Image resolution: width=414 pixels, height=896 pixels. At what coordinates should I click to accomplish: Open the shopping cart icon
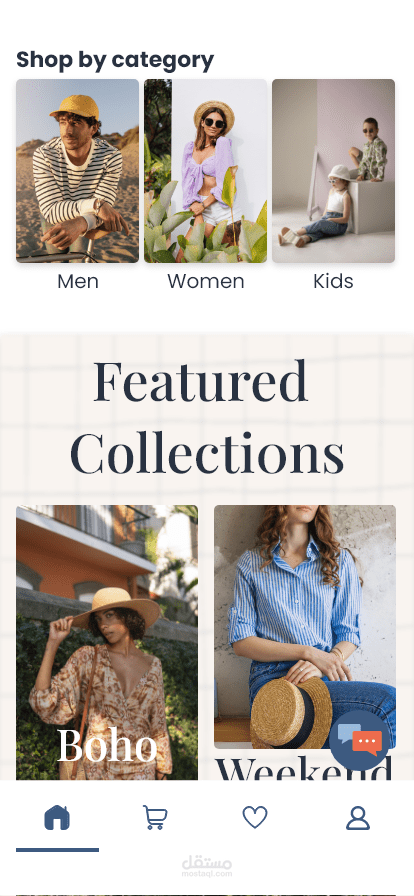[155, 817]
